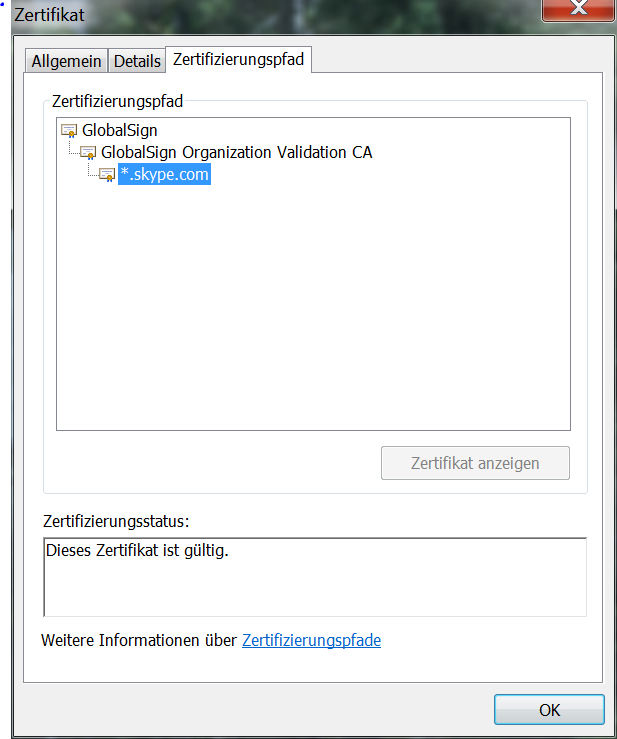Select GlobalSign Organization Validation CA entry
Image resolution: width=617 pixels, height=739 pixels.
[x=237, y=153]
